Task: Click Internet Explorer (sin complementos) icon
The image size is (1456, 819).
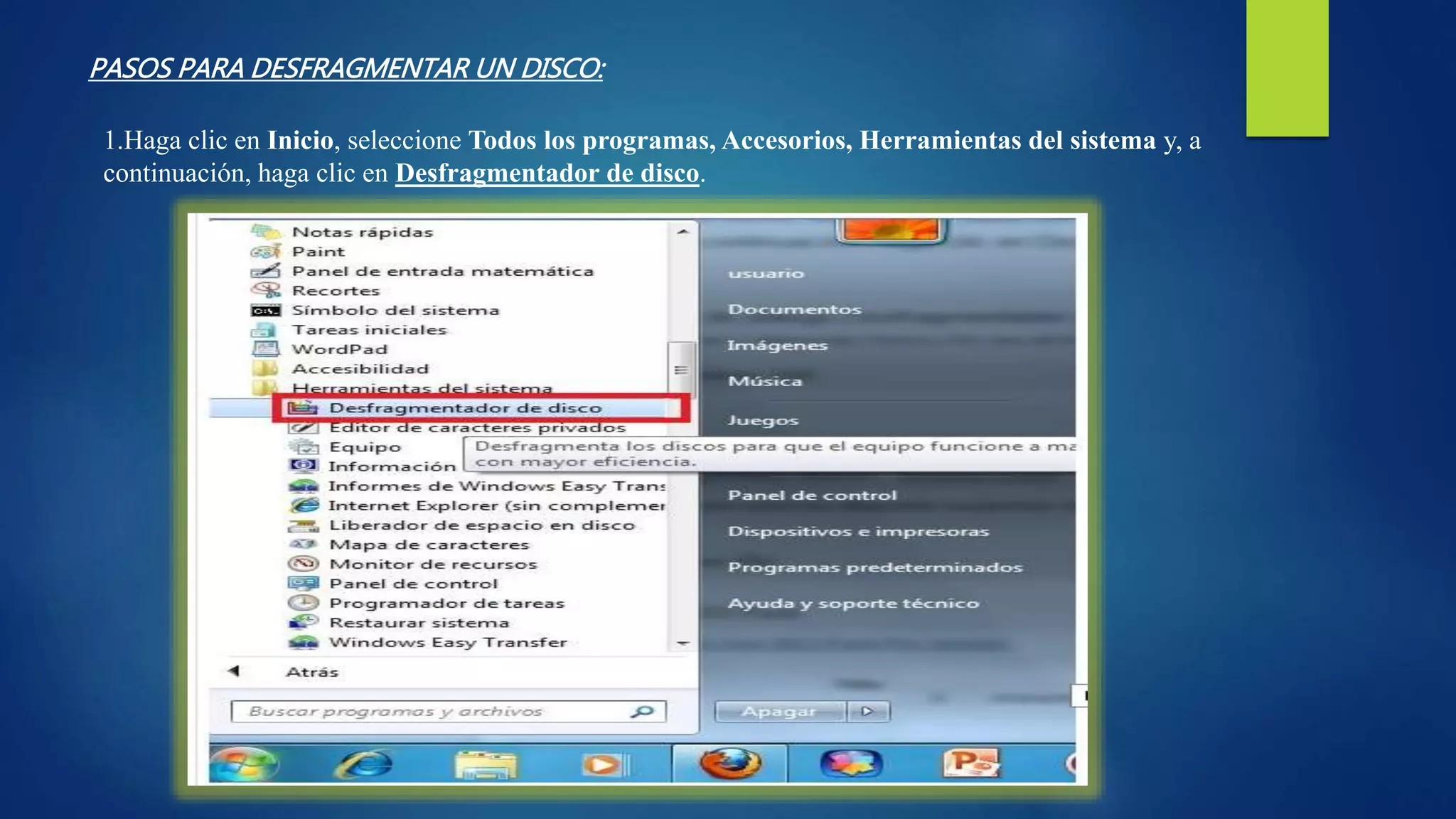Action: [x=304, y=505]
